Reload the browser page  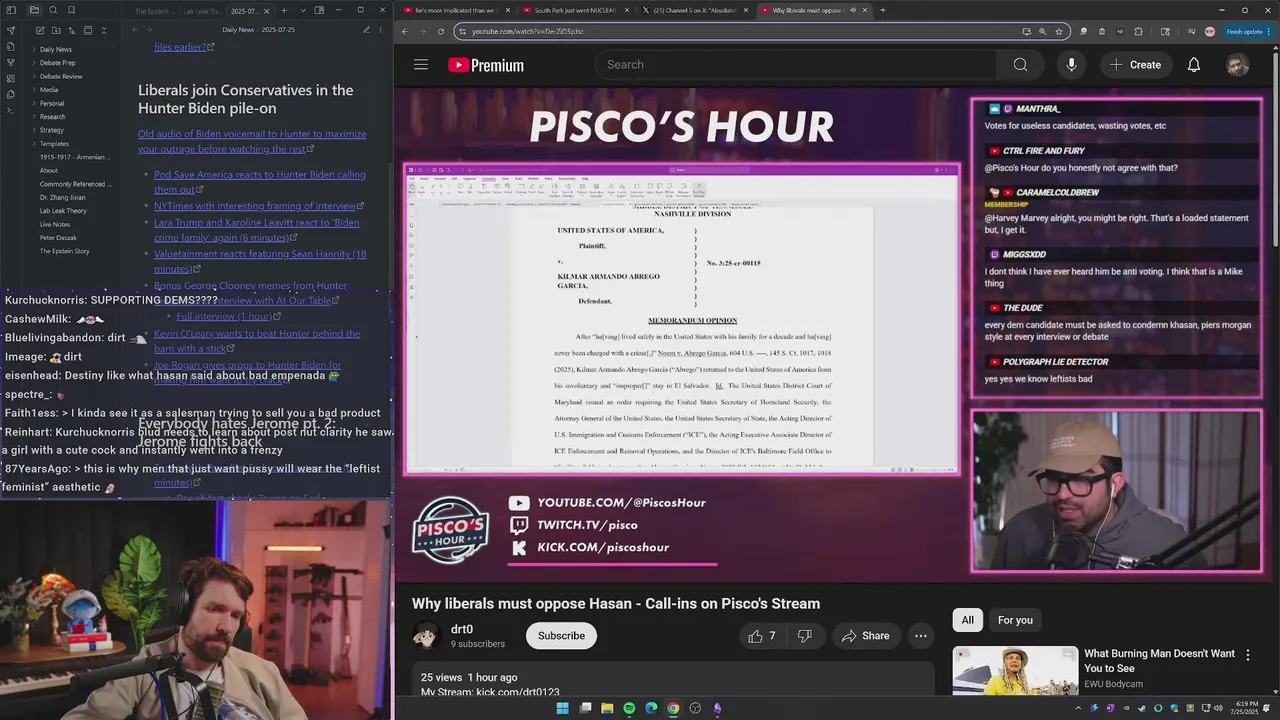pos(440,31)
